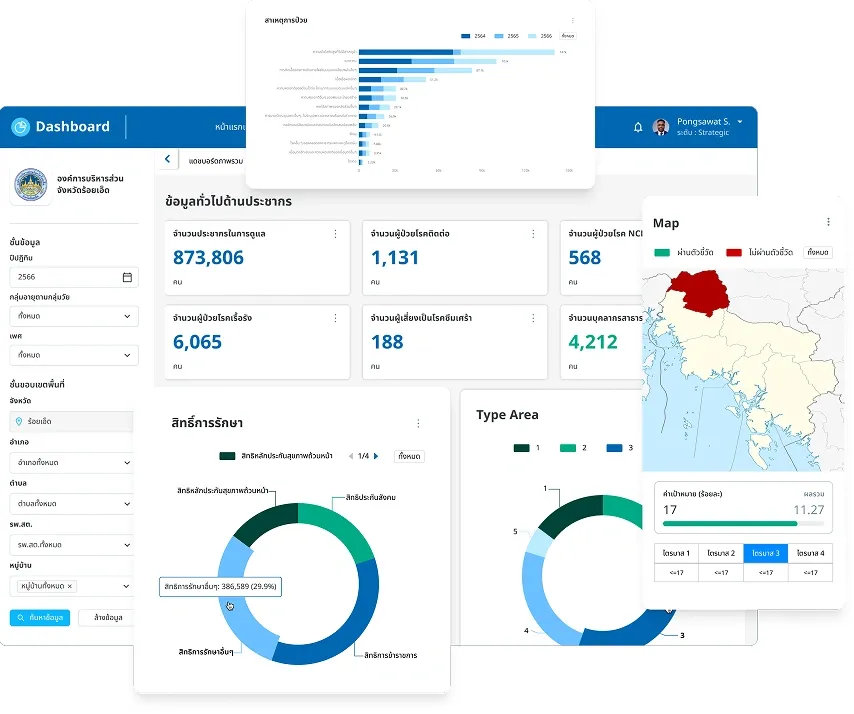Click the back arrow button
The height and width of the screenshot is (714, 854).
[167, 159]
